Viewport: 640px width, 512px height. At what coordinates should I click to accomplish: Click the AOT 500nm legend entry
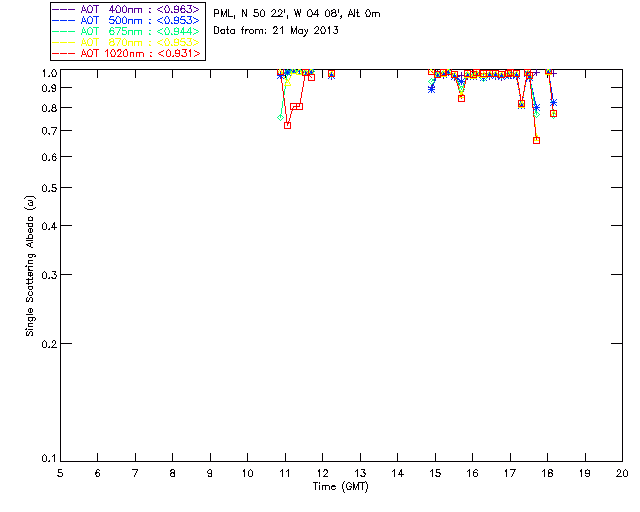point(126,20)
